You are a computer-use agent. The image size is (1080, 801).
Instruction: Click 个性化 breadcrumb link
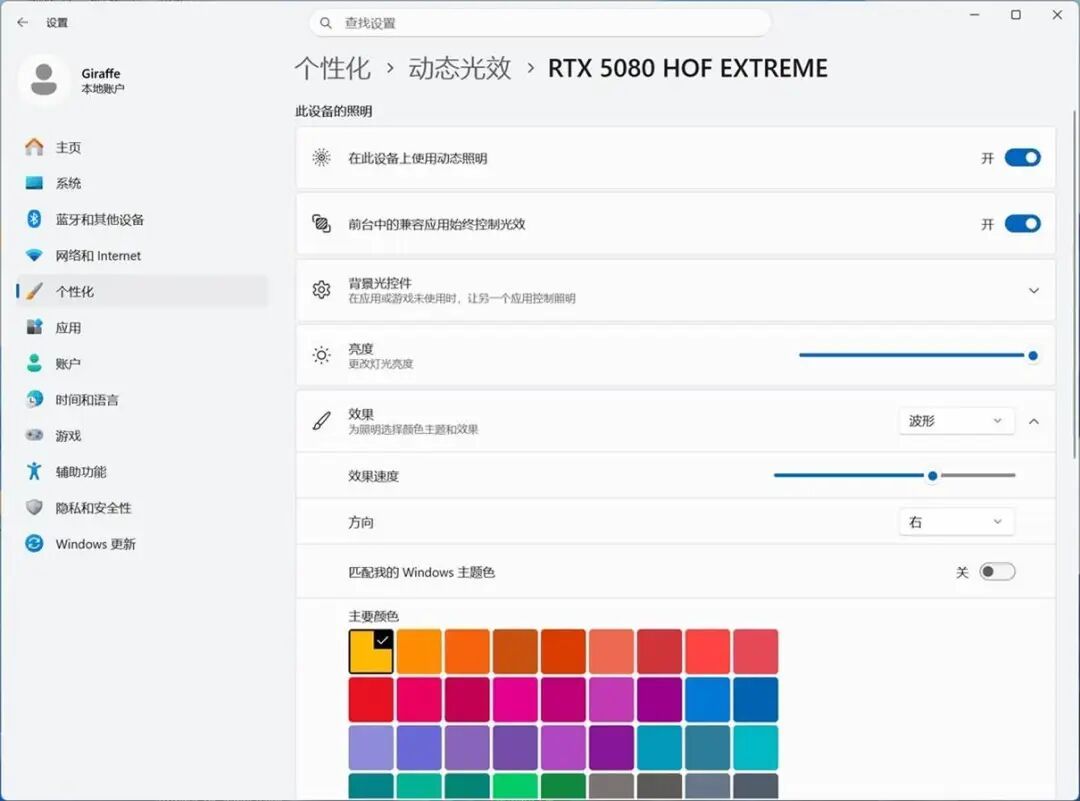pyautogui.click(x=333, y=68)
